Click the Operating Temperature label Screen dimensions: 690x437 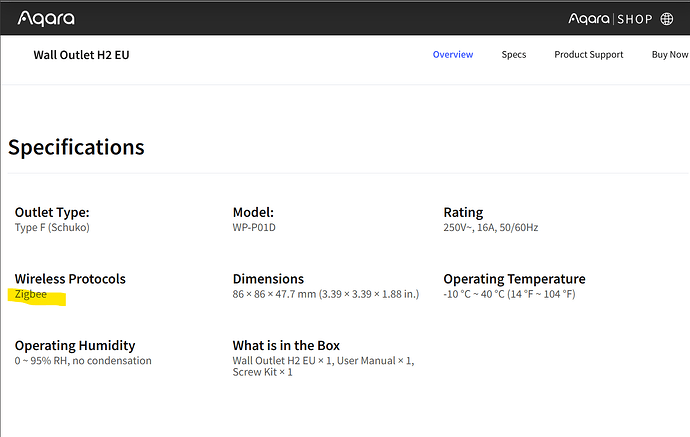[514, 279]
